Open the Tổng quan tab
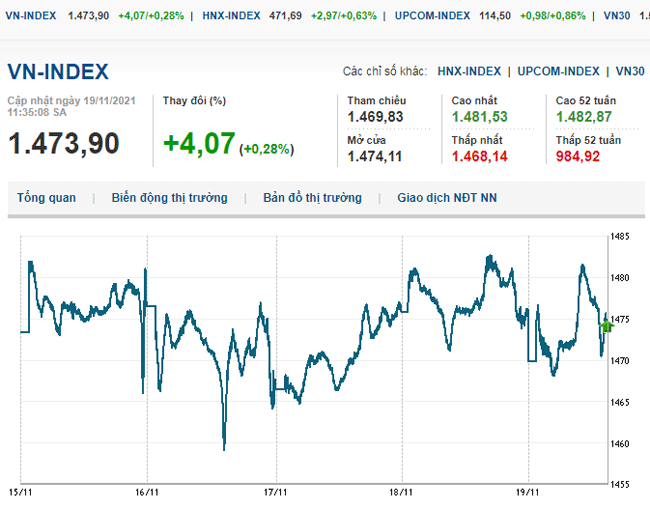The image size is (650, 508). tap(46, 198)
